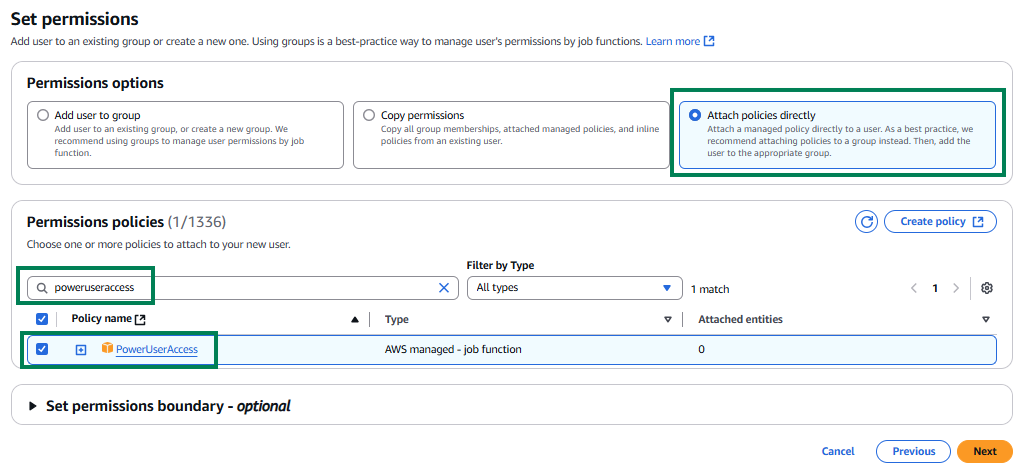The width and height of the screenshot is (1026, 470).
Task: Click the Next button
Action: [x=985, y=451]
